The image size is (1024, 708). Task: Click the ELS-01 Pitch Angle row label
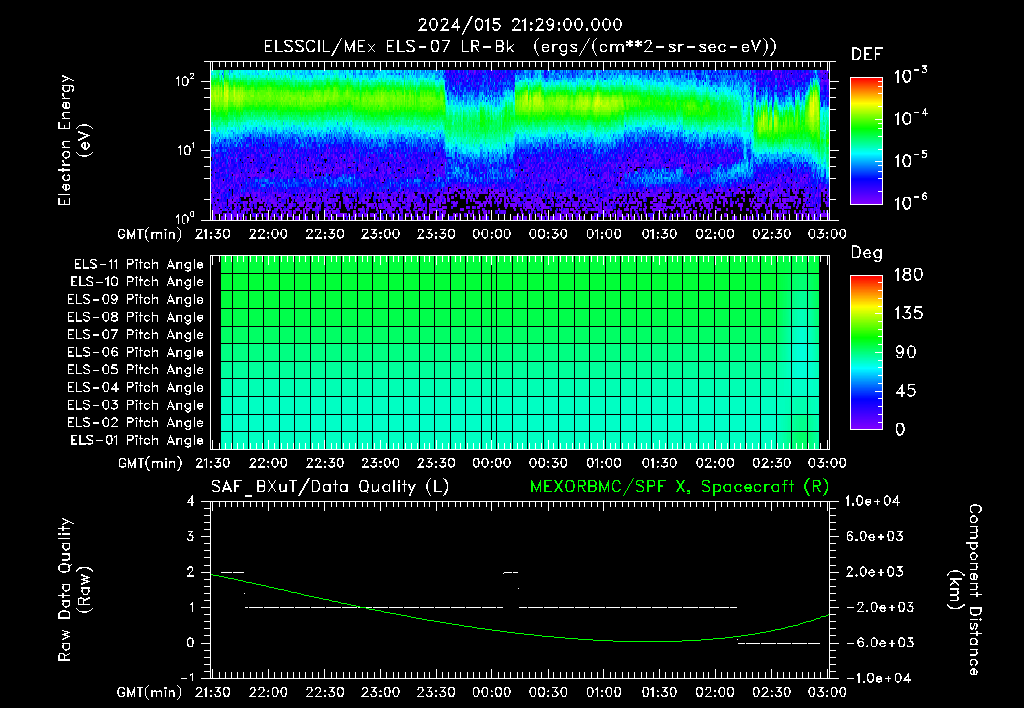137,440
